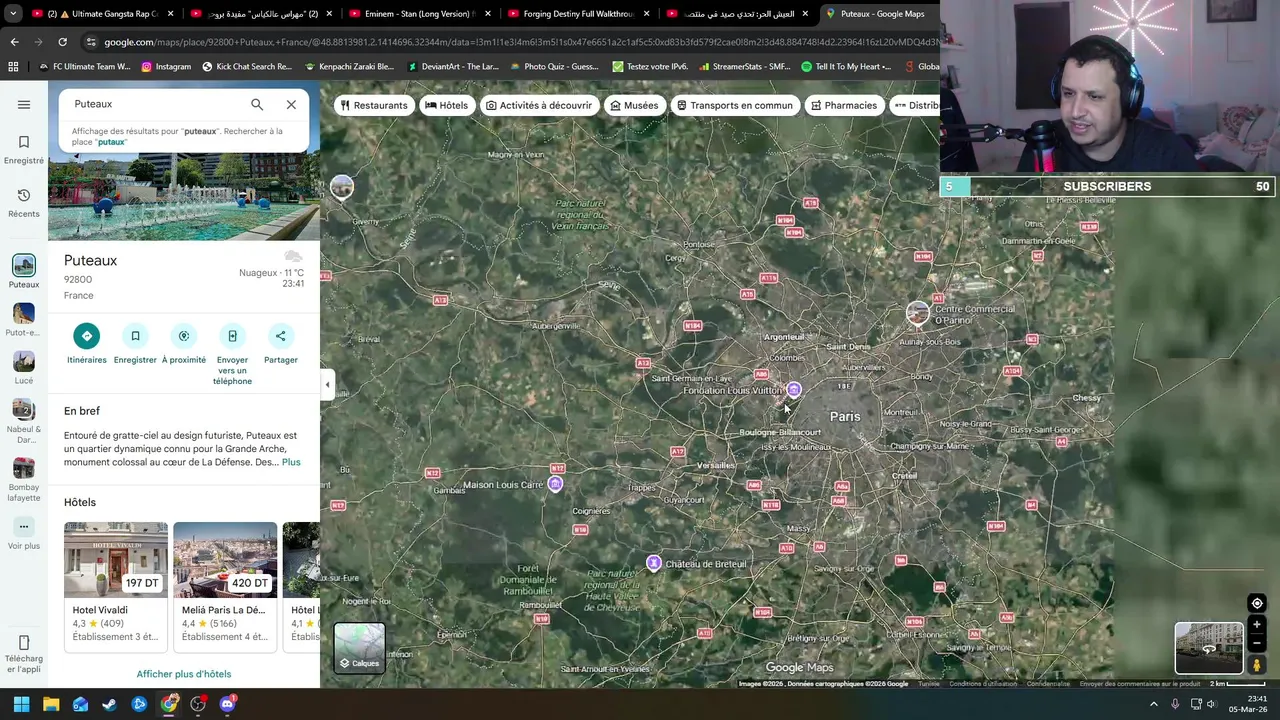Switch to Forging Destiny Full Walkthrough tab
The image size is (1280, 720).
578,14
